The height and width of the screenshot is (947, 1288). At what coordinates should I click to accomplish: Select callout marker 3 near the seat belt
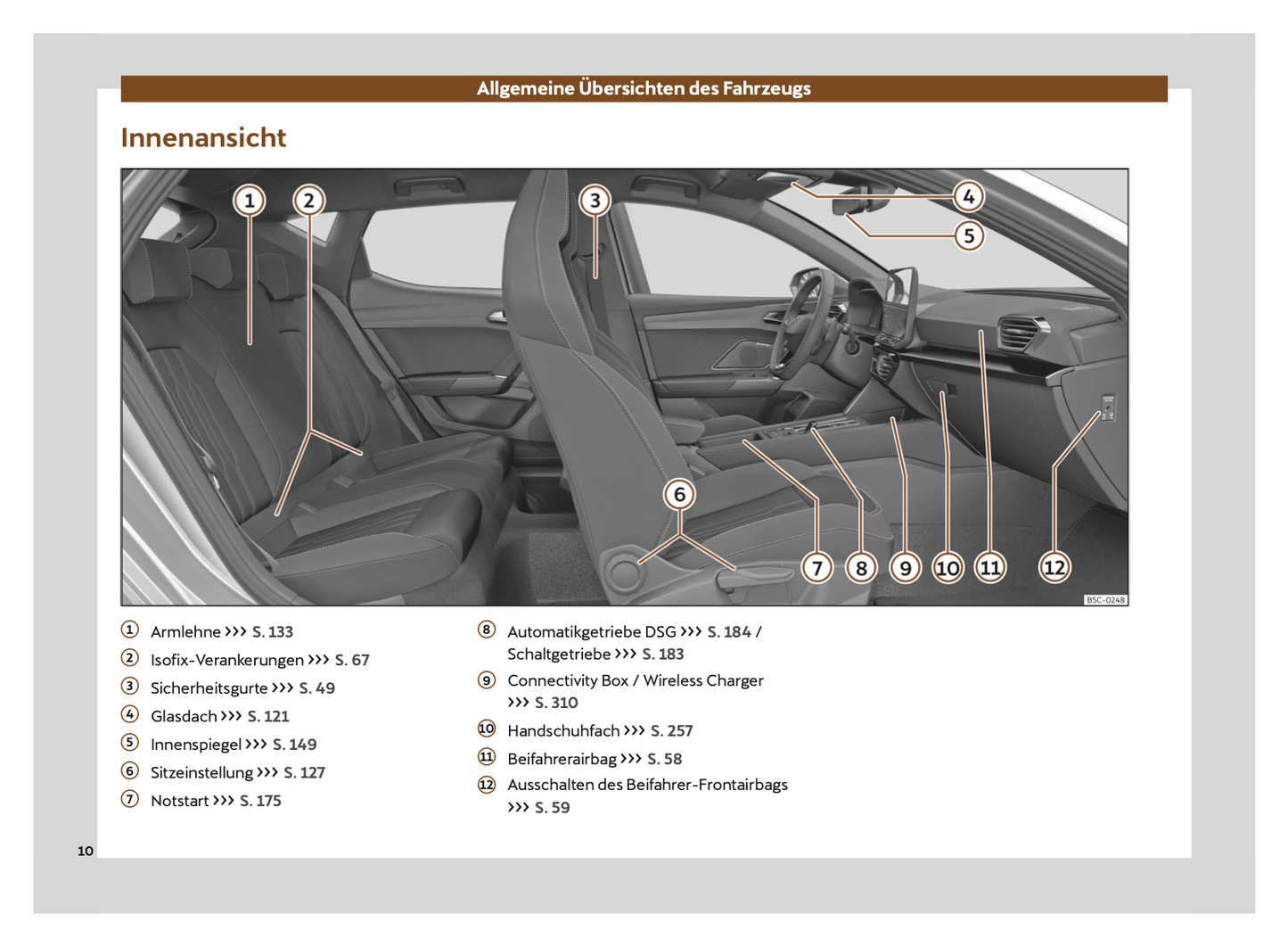[595, 201]
